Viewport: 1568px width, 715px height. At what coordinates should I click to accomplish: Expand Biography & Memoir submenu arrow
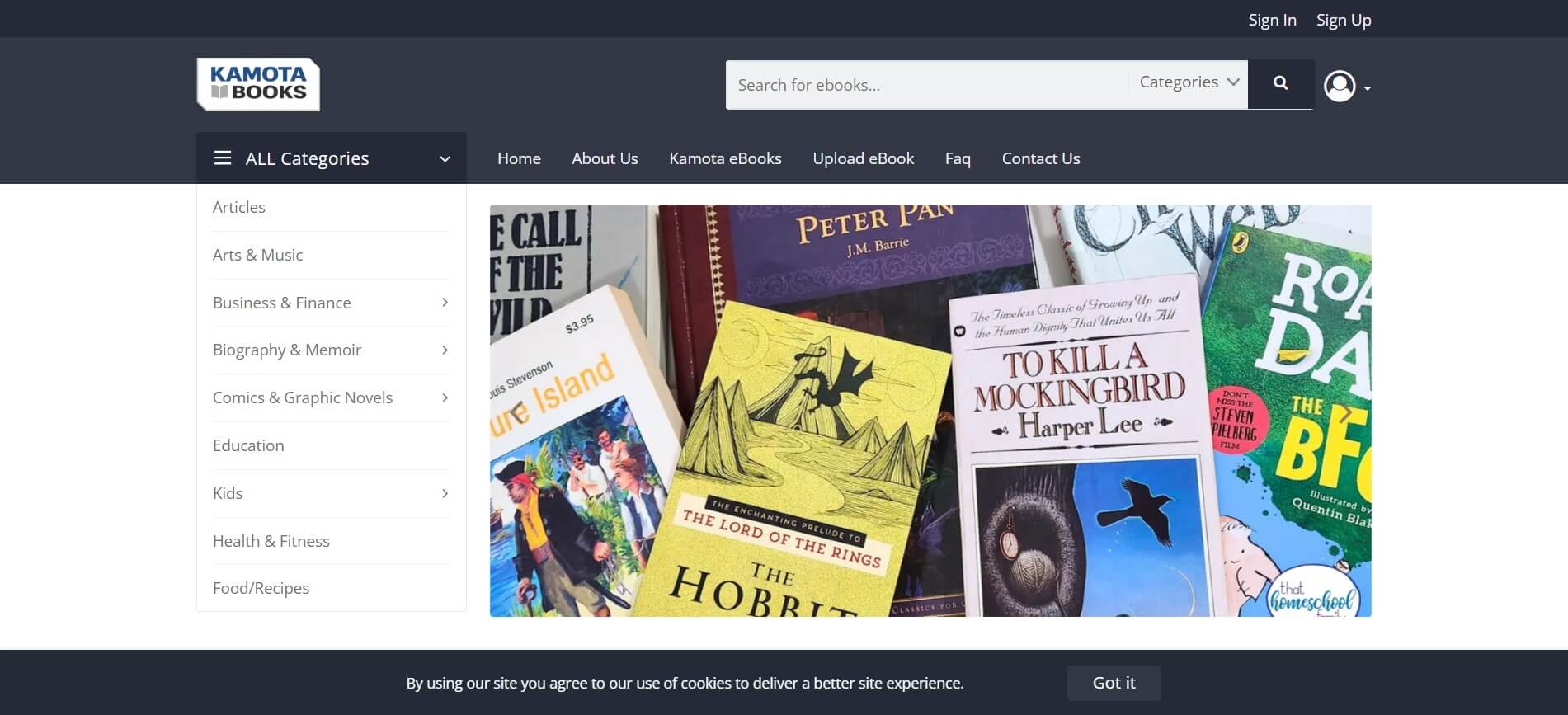point(445,350)
